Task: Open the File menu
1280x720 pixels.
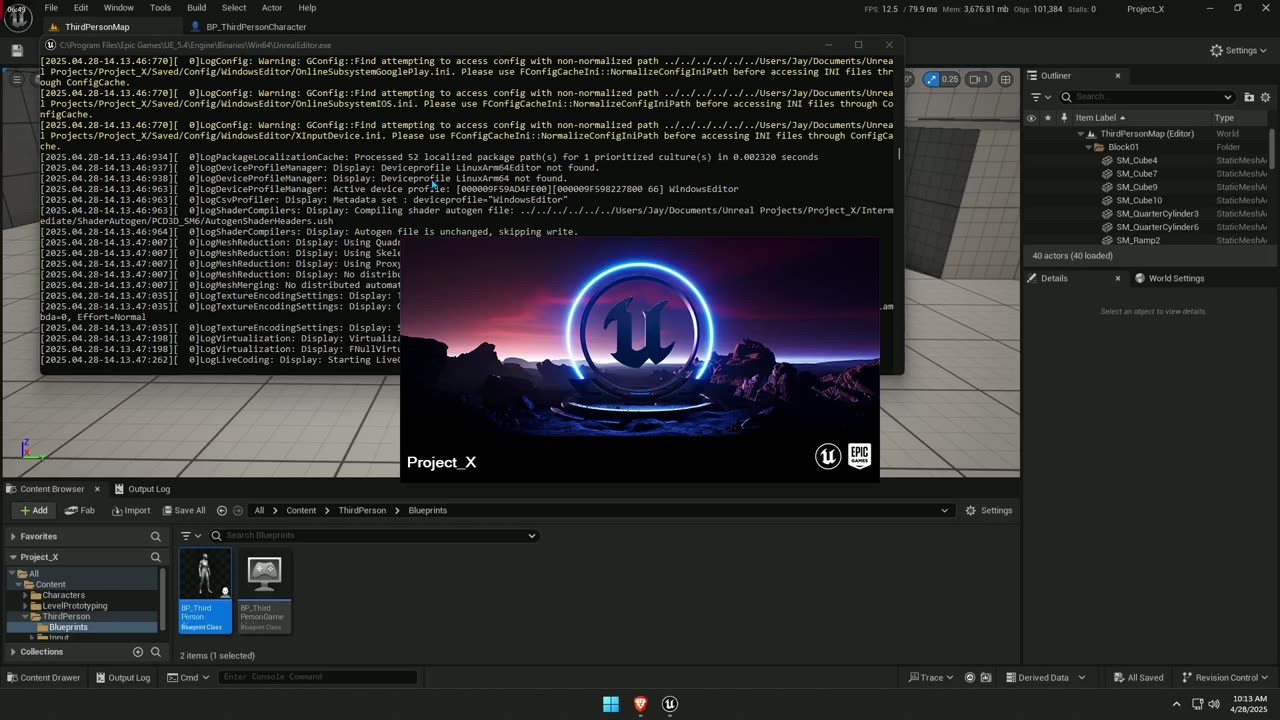Action: 51,8
